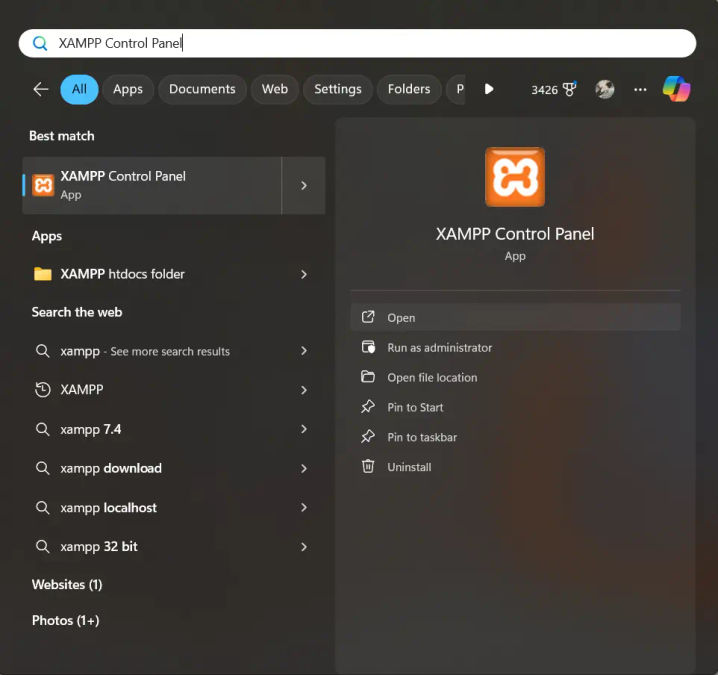Expand chevron for xampp 32 bit
Image resolution: width=718 pixels, height=675 pixels.
click(304, 547)
